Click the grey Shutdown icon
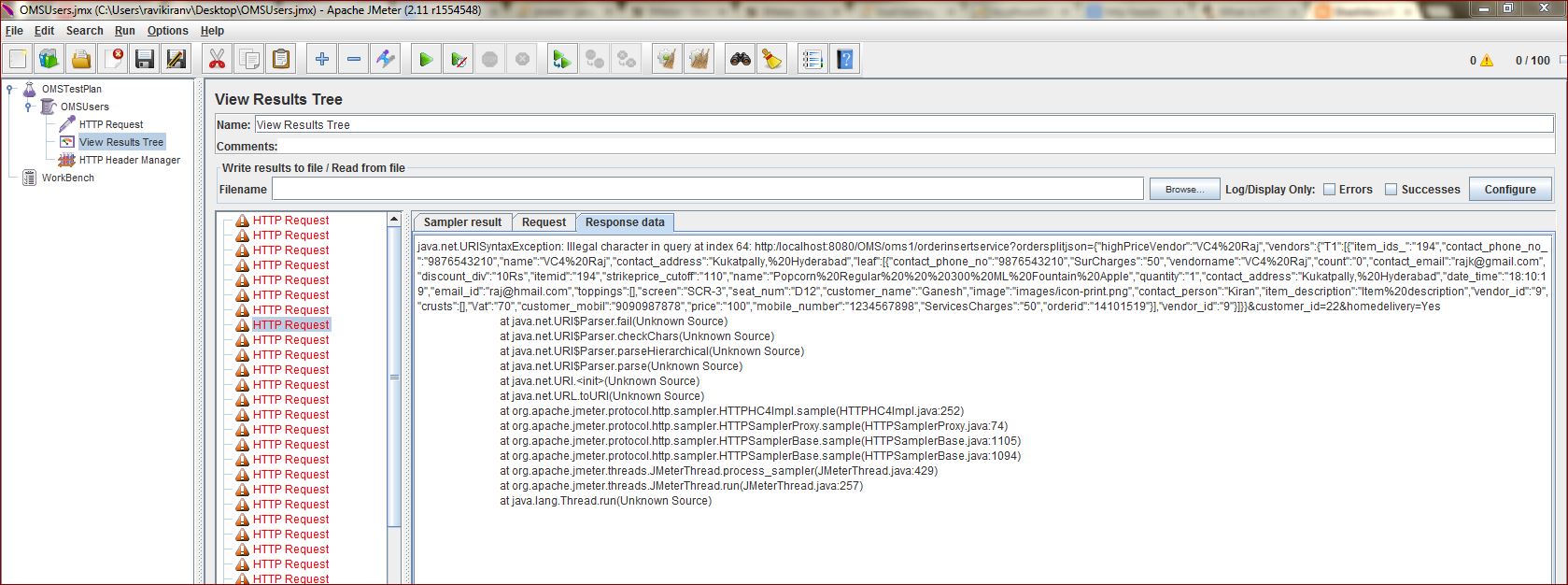 [x=522, y=60]
